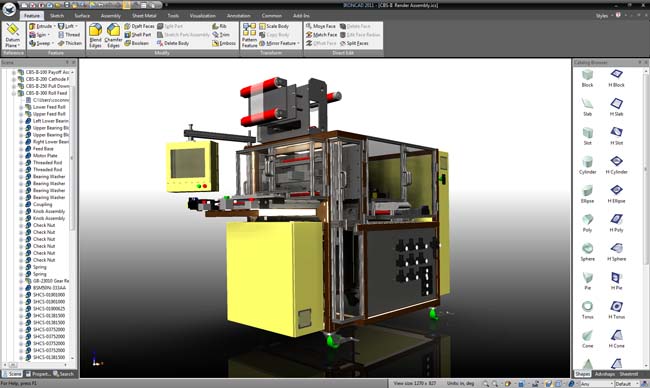
Task: Pick the Sphere shape from the catalog
Action: [587, 252]
